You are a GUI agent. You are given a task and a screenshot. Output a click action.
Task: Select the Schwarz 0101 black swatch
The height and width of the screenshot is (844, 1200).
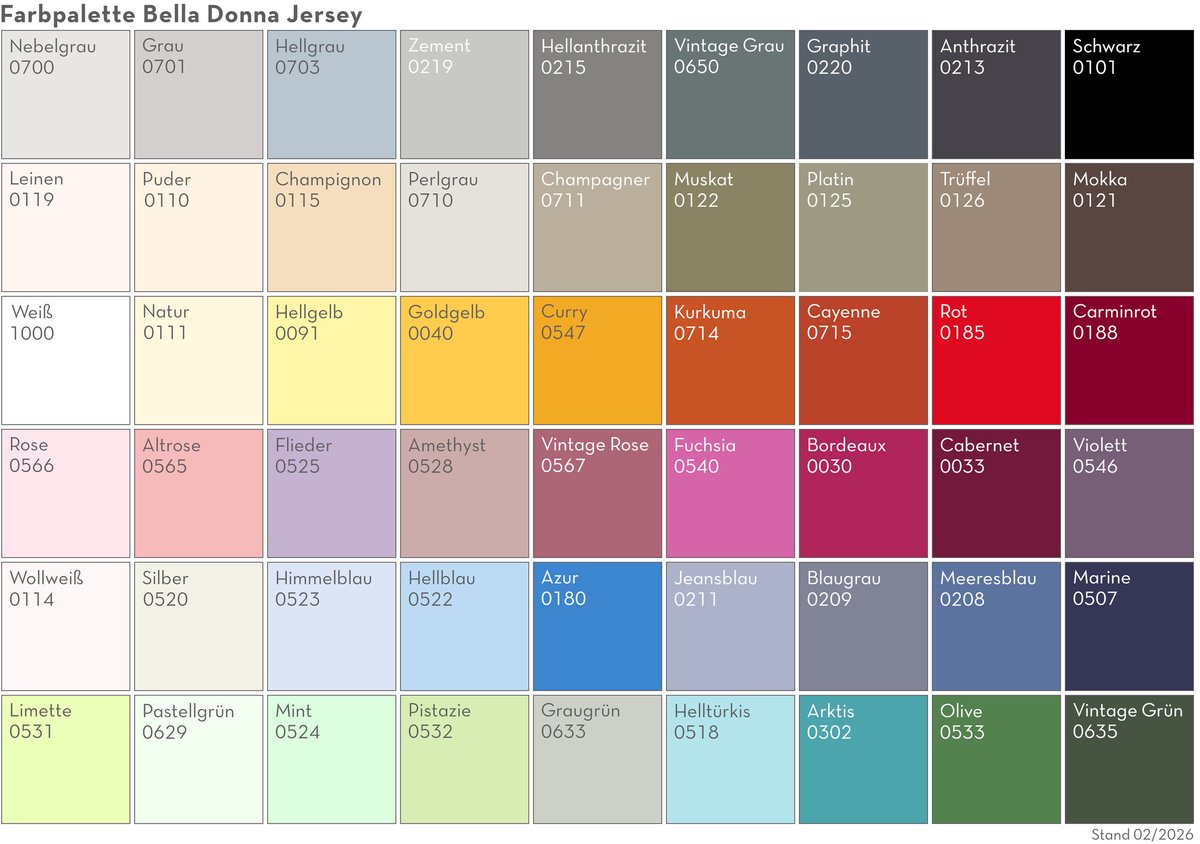1130,94
